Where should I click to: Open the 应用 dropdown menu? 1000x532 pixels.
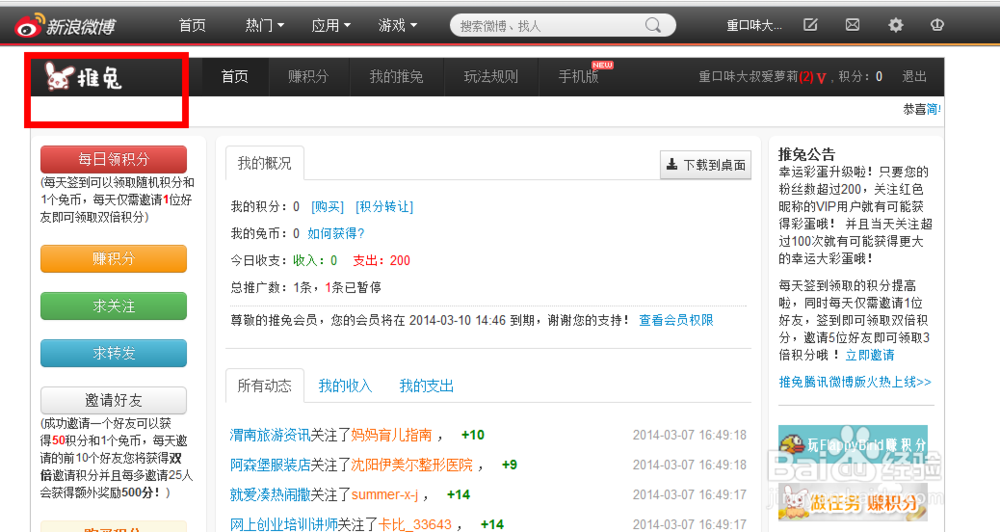pos(331,26)
